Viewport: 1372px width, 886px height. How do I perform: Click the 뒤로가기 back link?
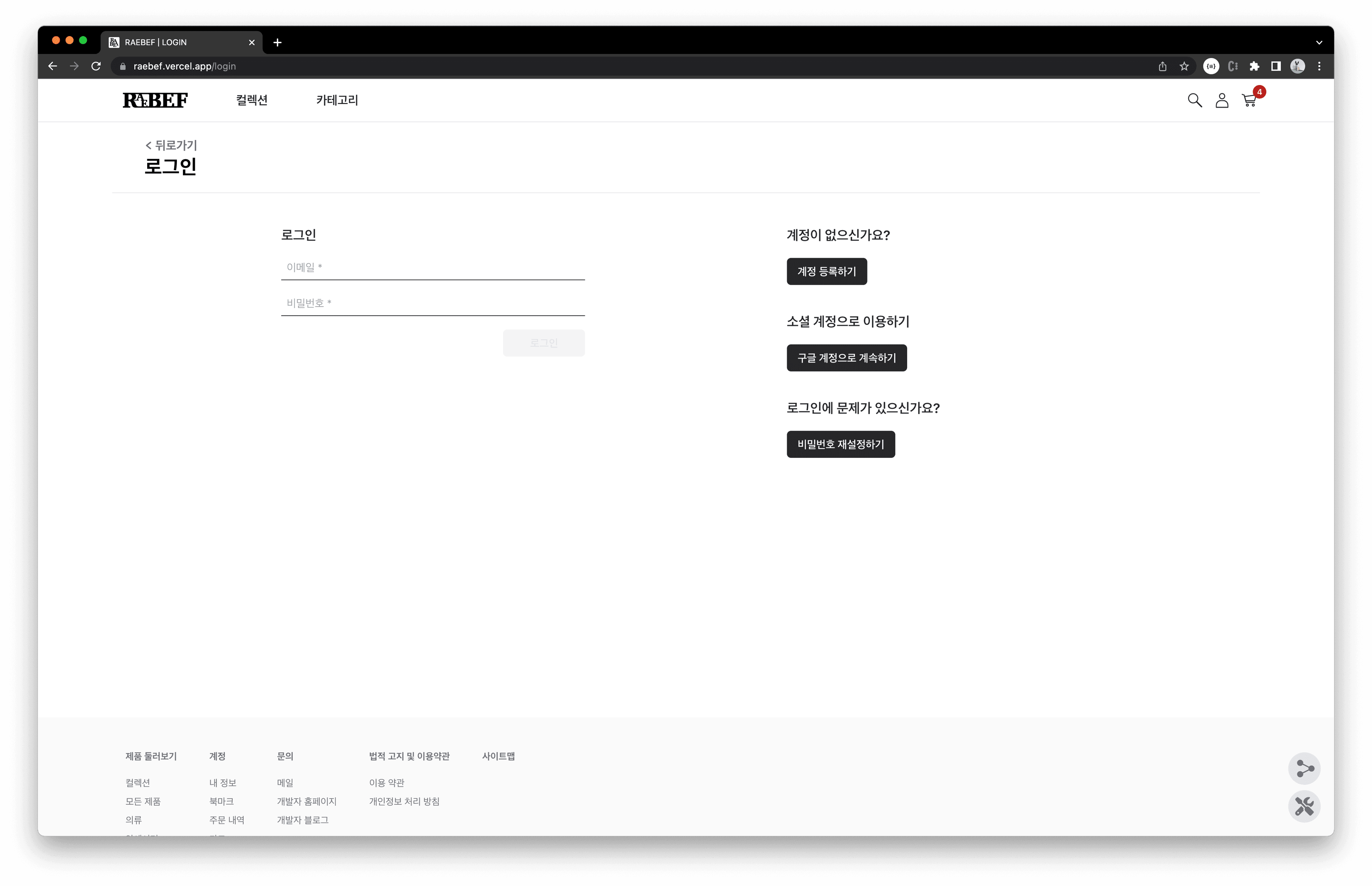[171, 145]
